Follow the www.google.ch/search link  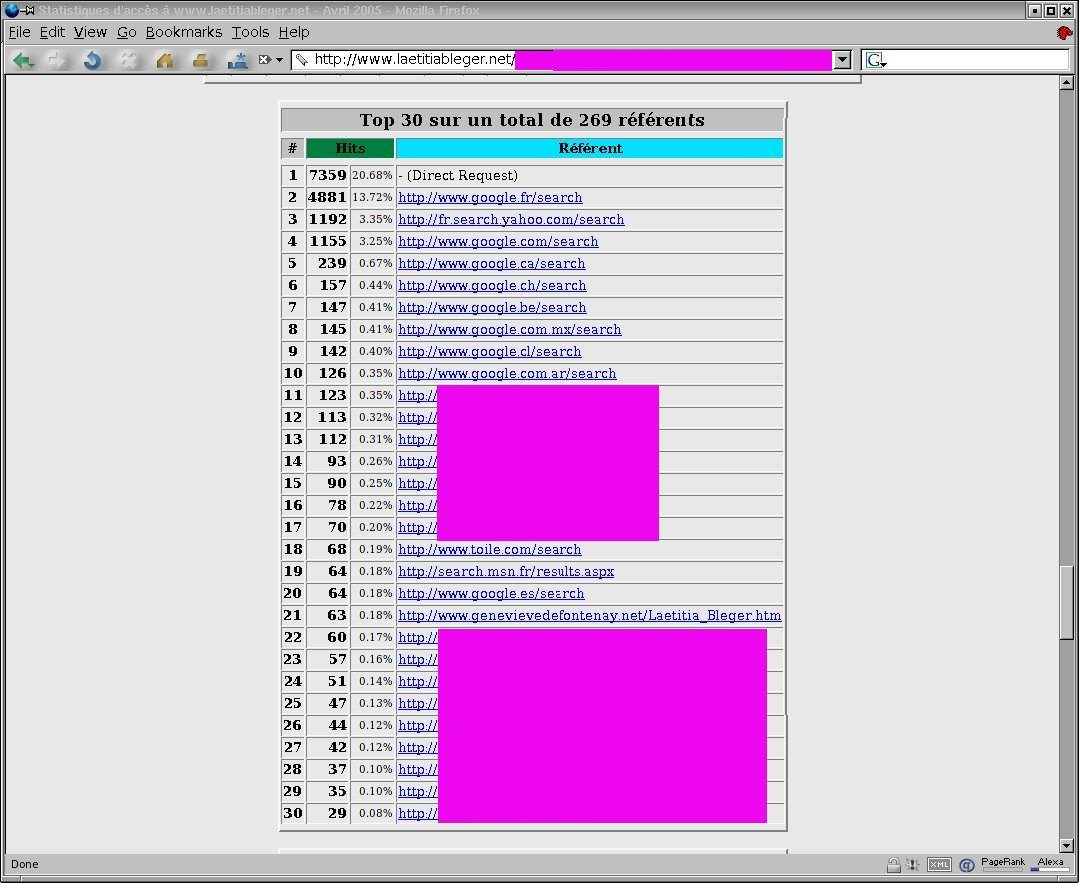pos(492,286)
